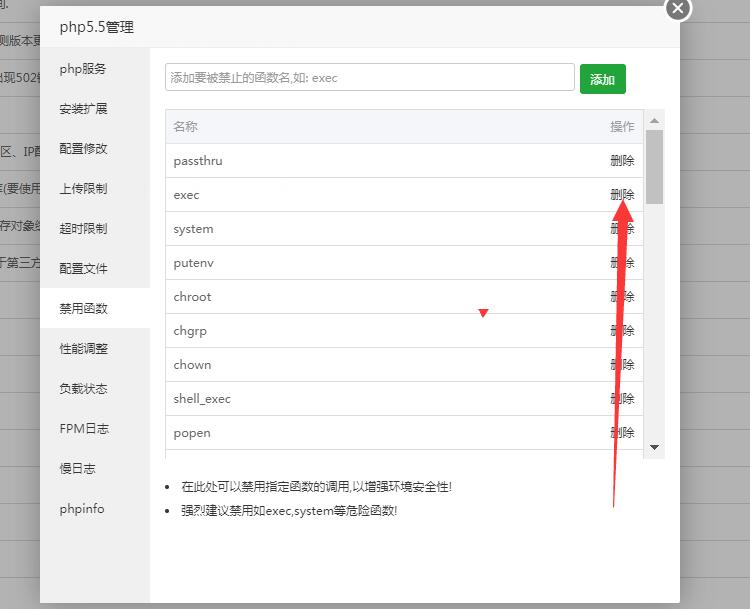750x609 pixels.
Task: Delete the passthru function entry
Action: coord(622,161)
